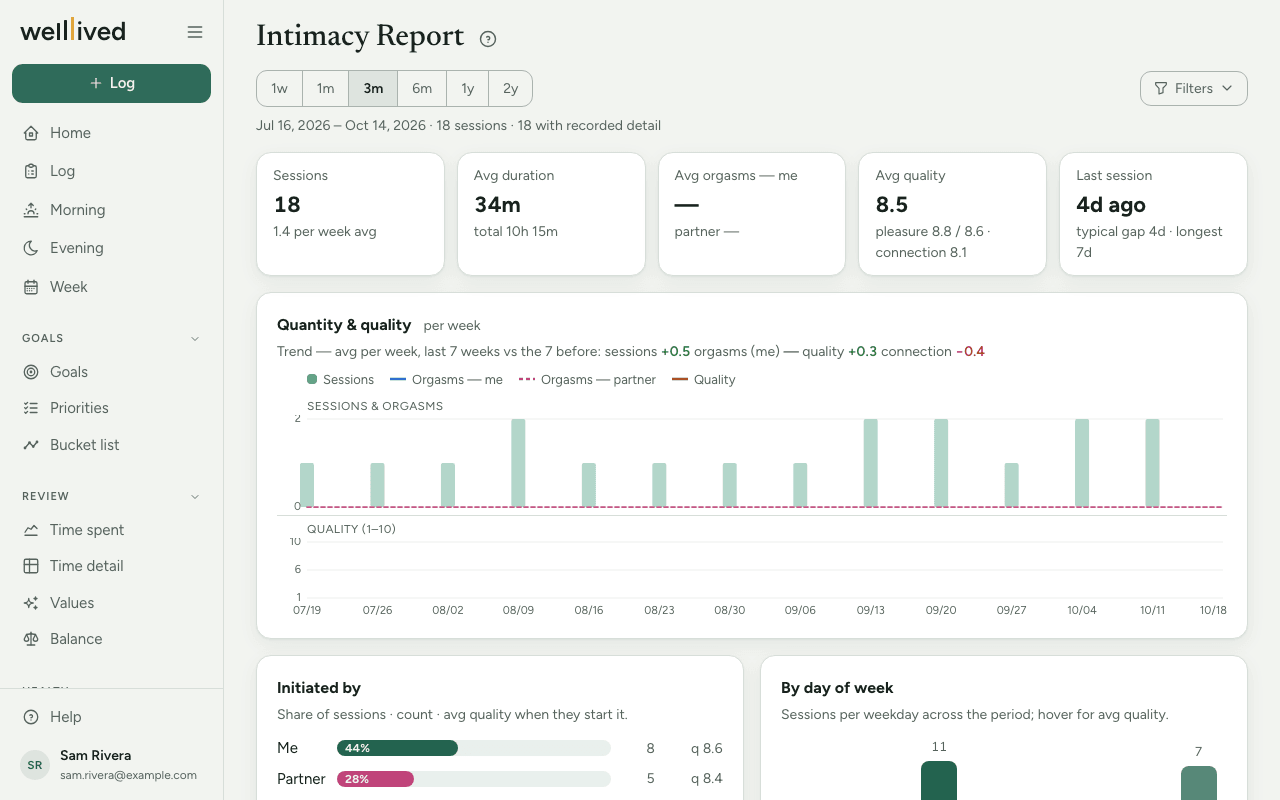The width and height of the screenshot is (1280, 800).
Task: Toggle Sessions series in chart legend
Action: click(340, 380)
